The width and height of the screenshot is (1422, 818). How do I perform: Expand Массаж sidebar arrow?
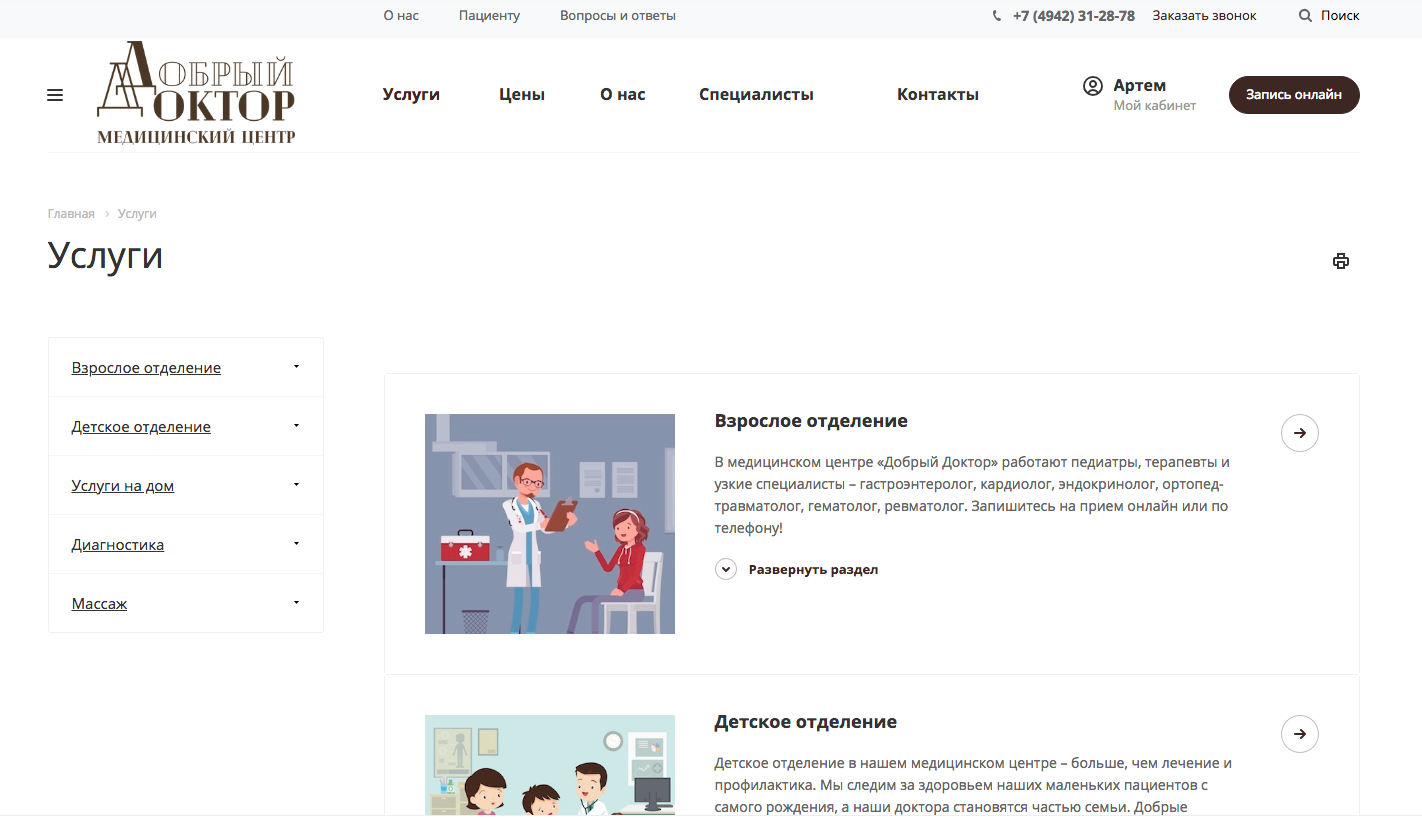pyautogui.click(x=297, y=603)
